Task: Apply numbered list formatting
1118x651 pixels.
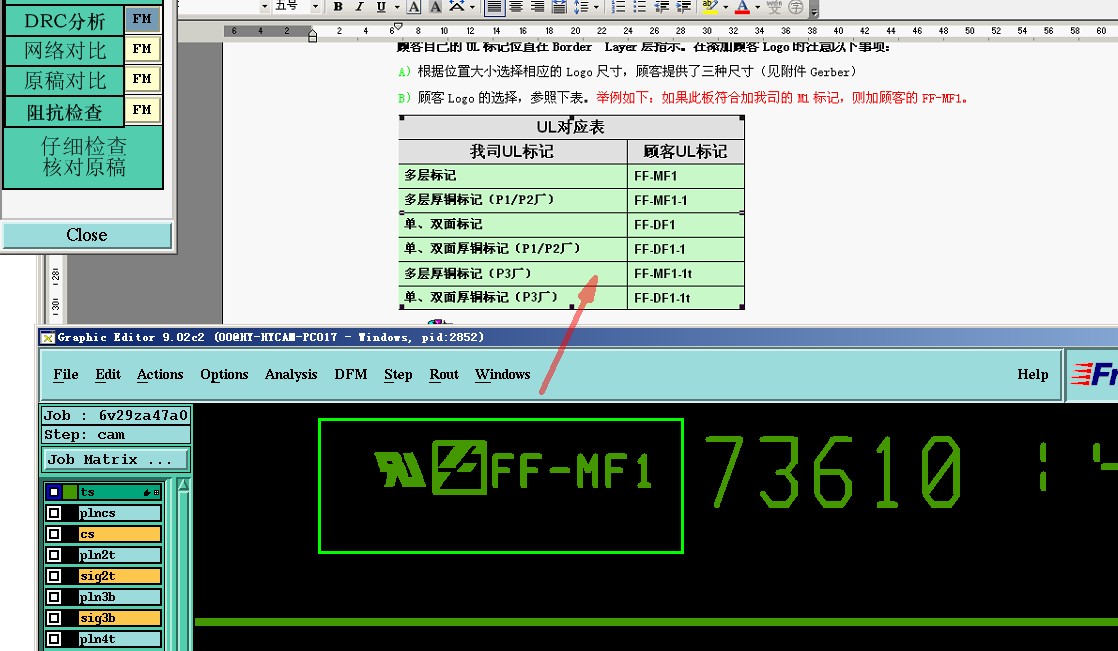Action: (x=618, y=6)
